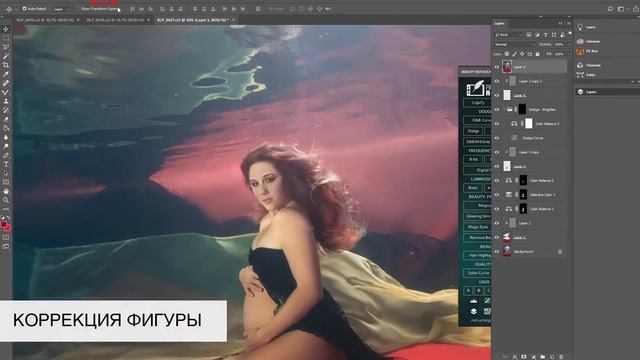Create a new layer icon
640x360 pixels.
[552, 357]
